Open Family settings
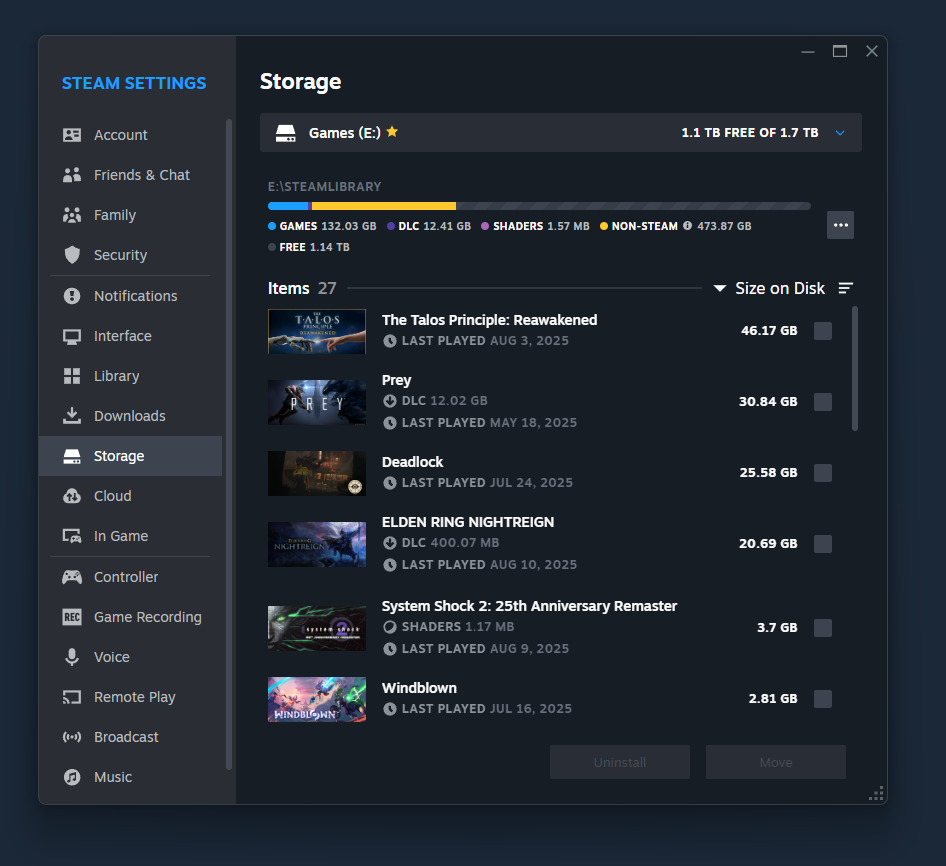Viewport: 946px width, 866px height. [x=130, y=215]
